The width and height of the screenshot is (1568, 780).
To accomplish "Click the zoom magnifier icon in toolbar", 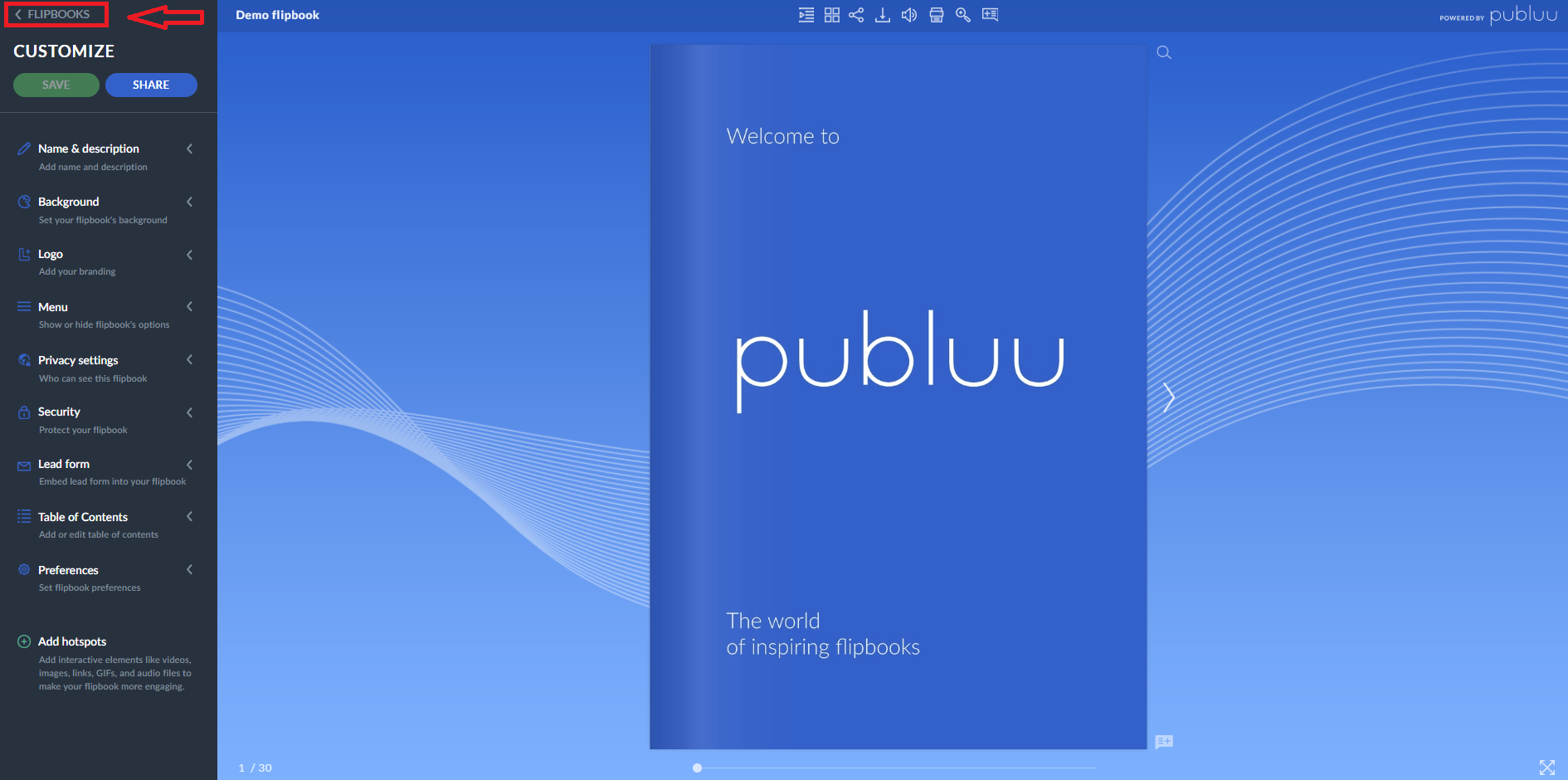I will (962, 15).
